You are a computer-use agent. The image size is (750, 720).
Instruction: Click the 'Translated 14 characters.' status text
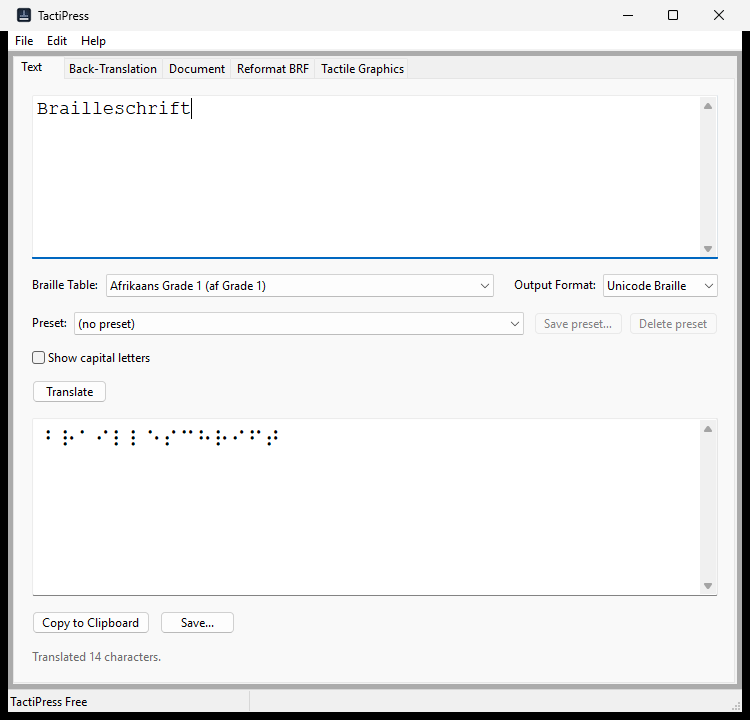(97, 657)
